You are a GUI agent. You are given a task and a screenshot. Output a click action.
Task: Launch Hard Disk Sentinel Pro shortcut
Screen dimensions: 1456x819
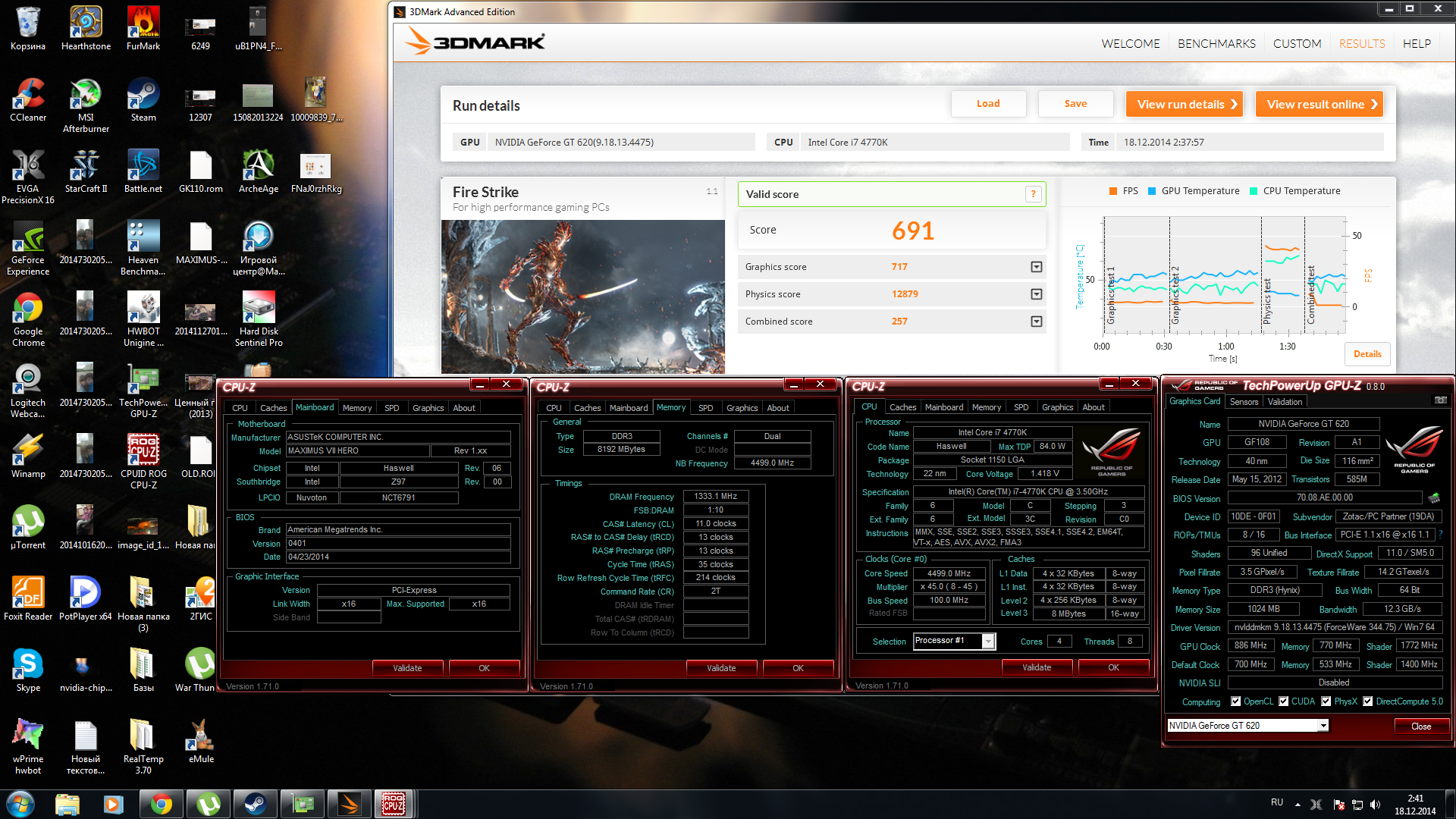(x=259, y=319)
